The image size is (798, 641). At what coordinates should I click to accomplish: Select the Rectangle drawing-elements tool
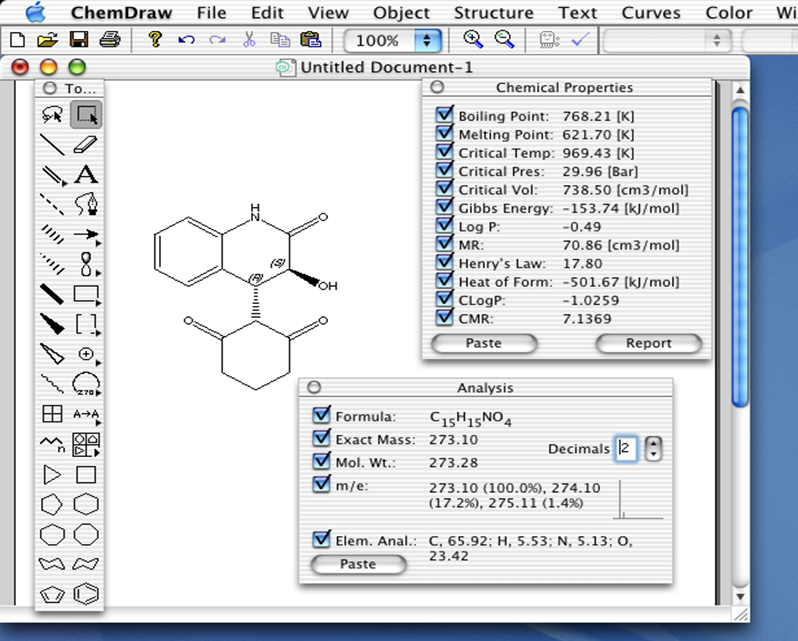point(86,294)
